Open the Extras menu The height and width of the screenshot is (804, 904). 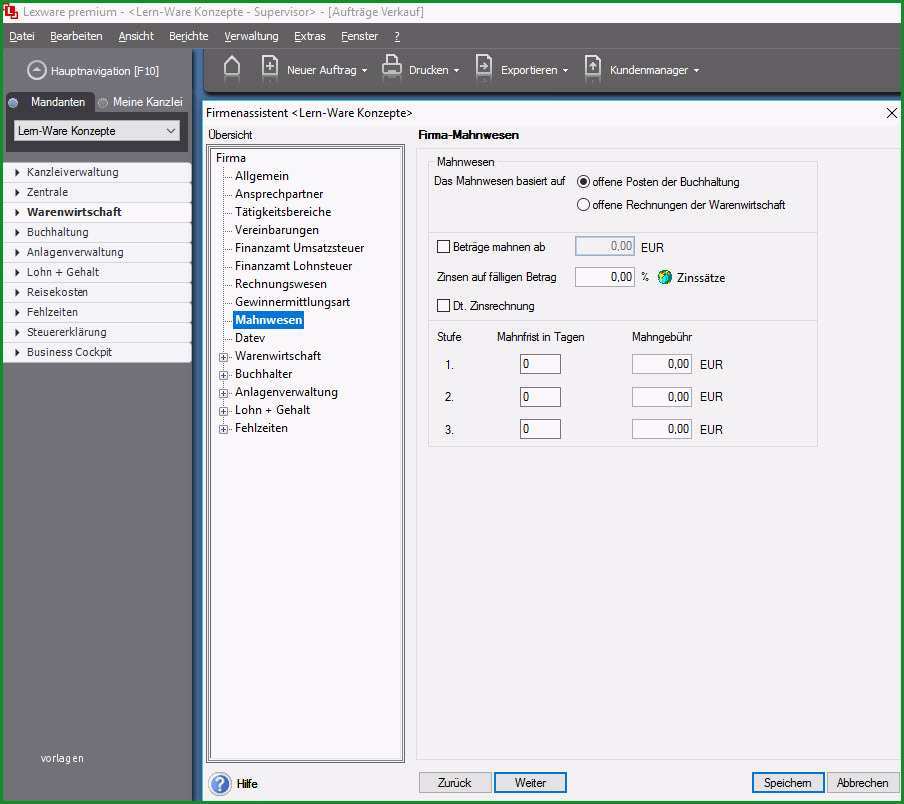(310, 36)
